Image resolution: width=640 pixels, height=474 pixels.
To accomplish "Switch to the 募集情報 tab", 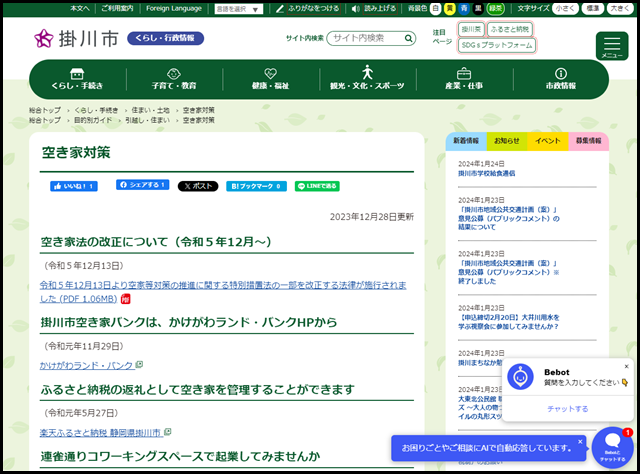I will 588,141.
